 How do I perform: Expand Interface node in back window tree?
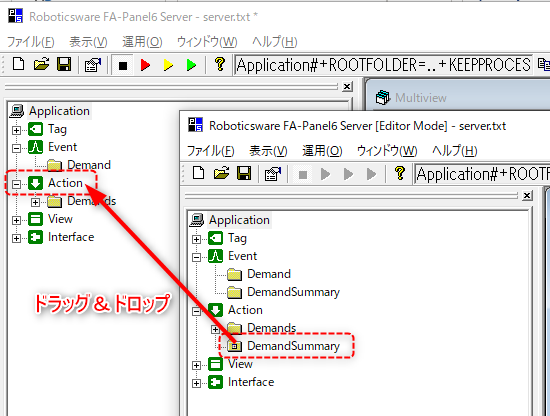pos(16,238)
